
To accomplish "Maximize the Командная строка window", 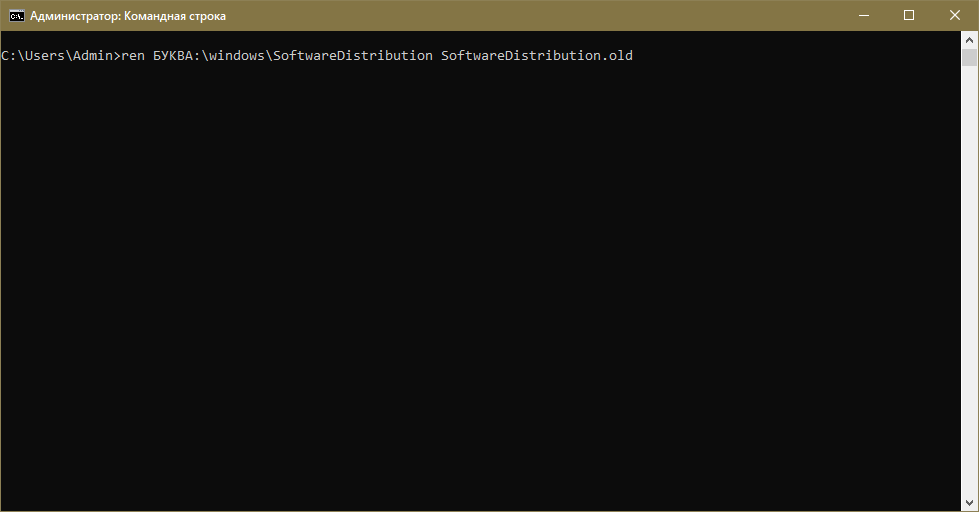I will coord(908,15).
